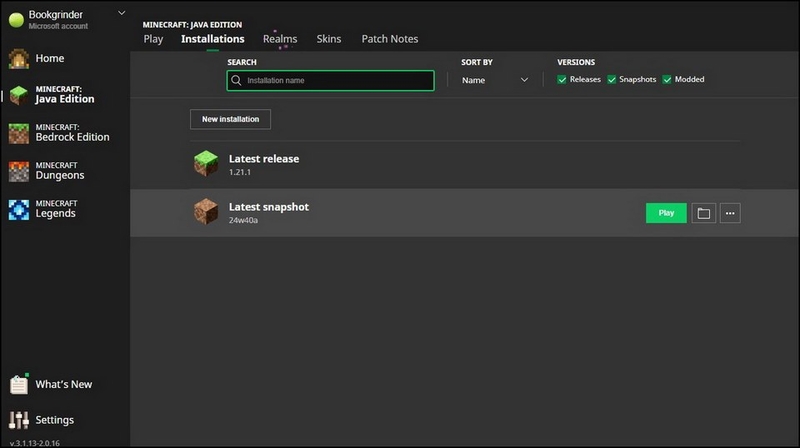This screenshot has width=800, height=448.
Task: Expand the Bookgrinder account dropdown chevron
Action: [121, 13]
